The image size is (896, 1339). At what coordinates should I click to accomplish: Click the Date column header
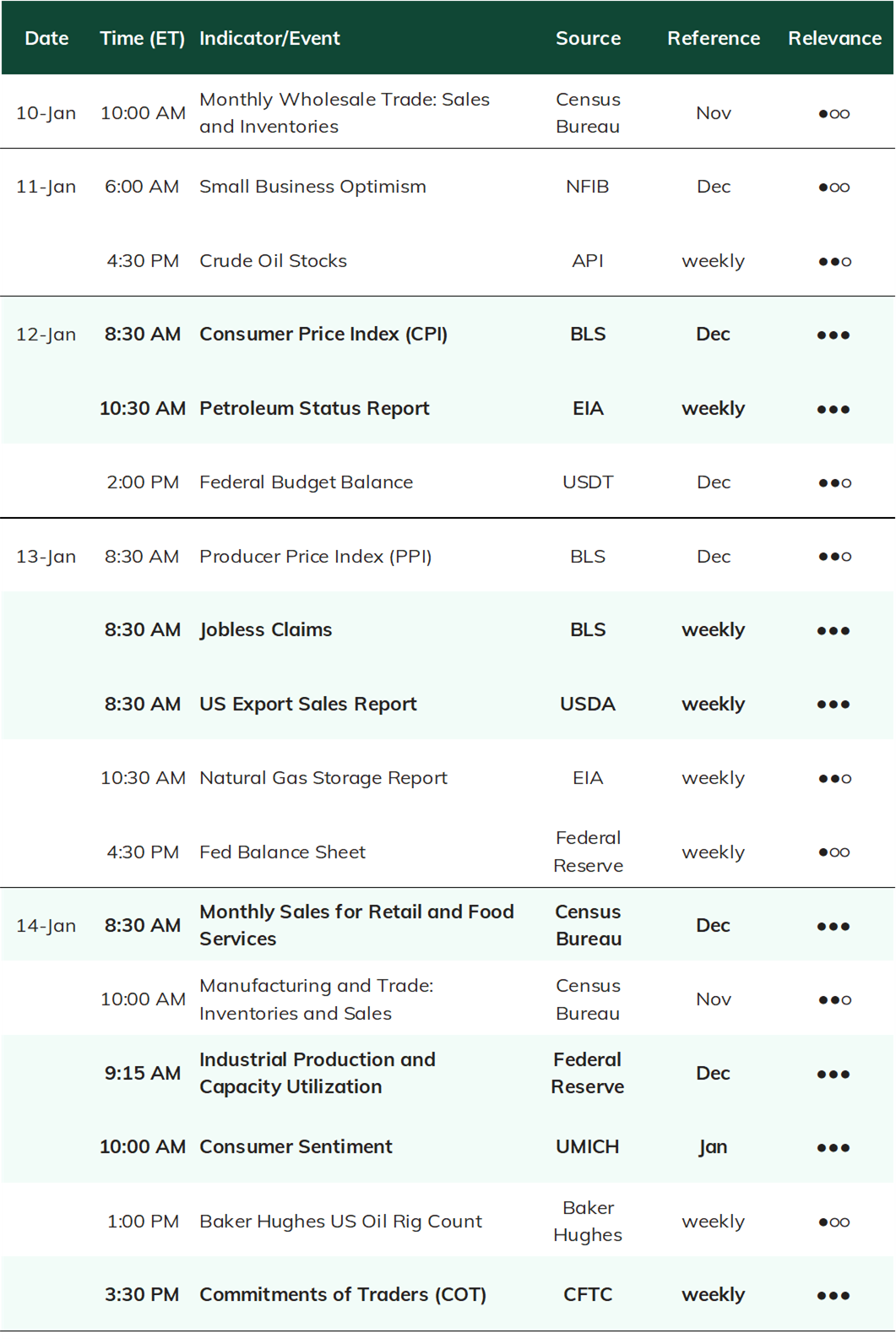coord(46,38)
